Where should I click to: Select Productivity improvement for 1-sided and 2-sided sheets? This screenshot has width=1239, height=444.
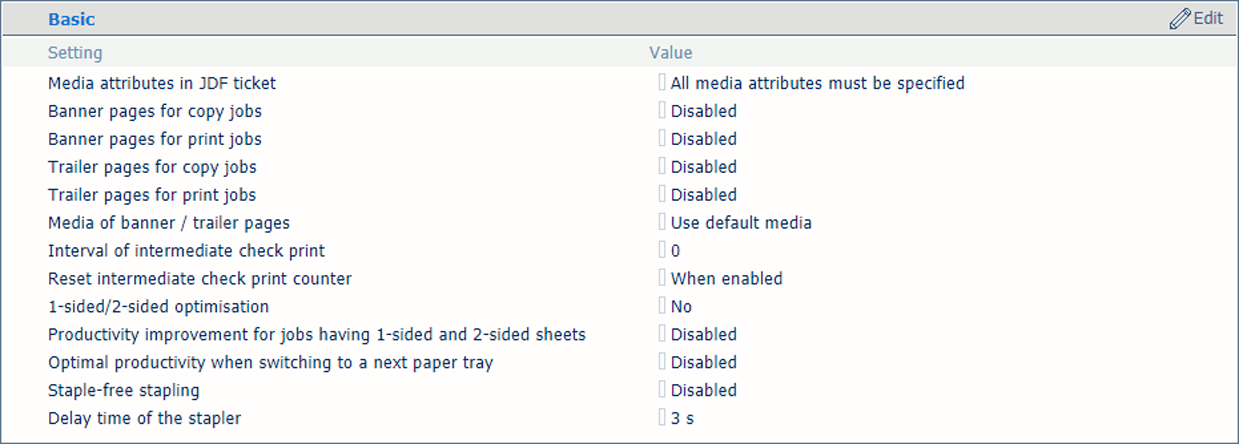coord(317,335)
